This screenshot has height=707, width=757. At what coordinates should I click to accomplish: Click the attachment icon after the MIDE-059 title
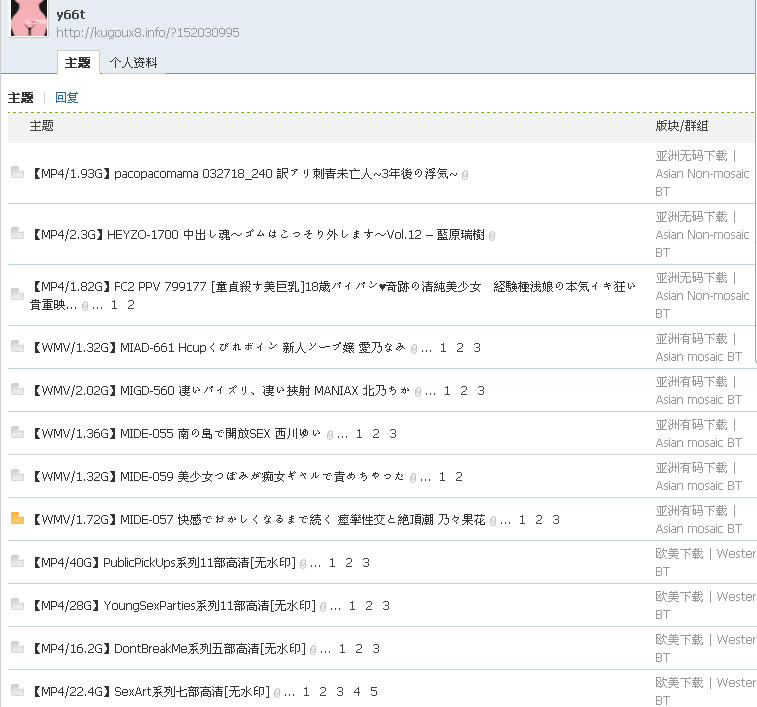click(413, 478)
